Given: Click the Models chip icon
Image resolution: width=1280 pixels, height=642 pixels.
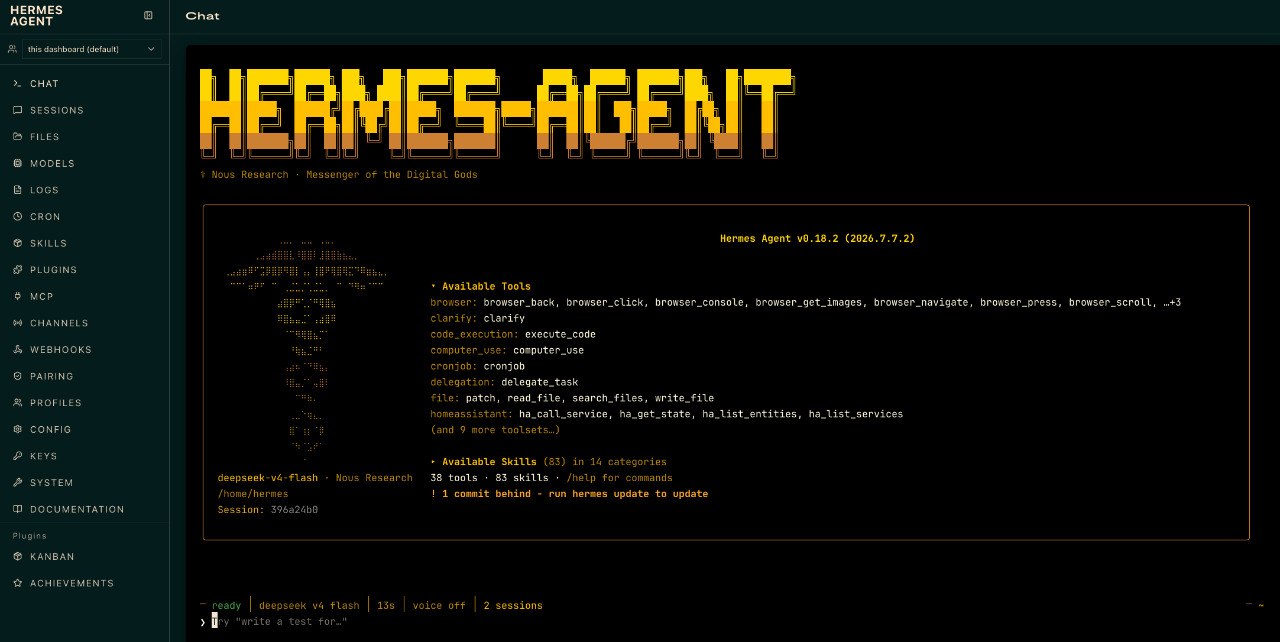Looking at the screenshot, I should (17, 163).
